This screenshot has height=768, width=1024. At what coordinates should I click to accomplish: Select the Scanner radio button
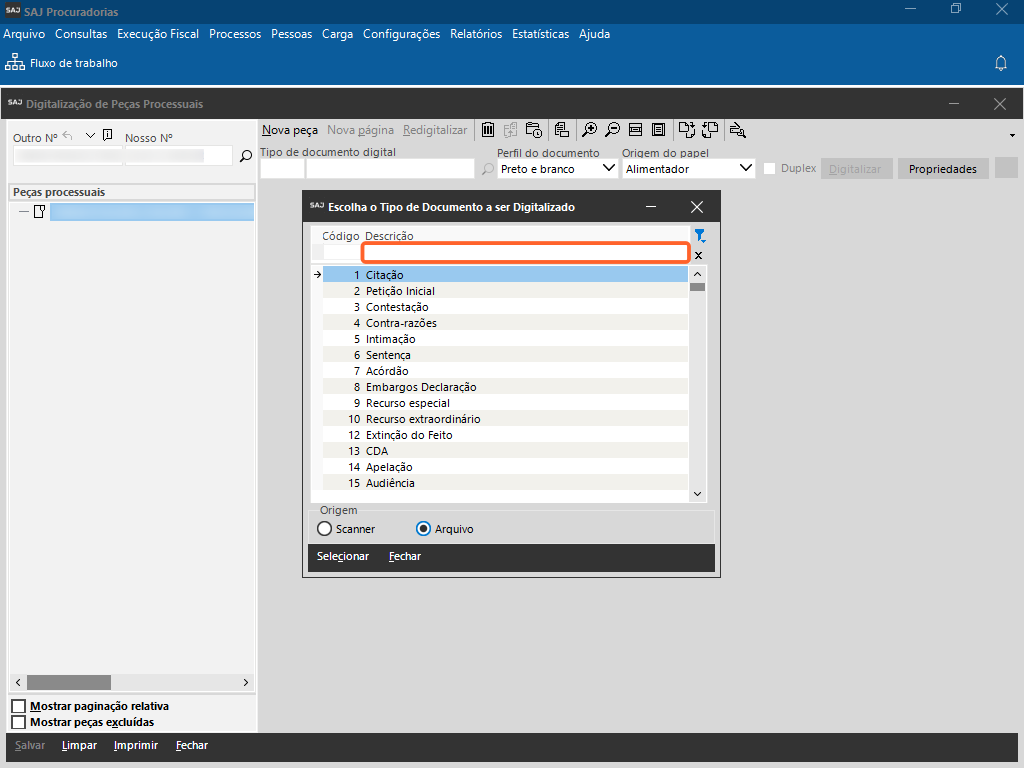pyautogui.click(x=325, y=529)
